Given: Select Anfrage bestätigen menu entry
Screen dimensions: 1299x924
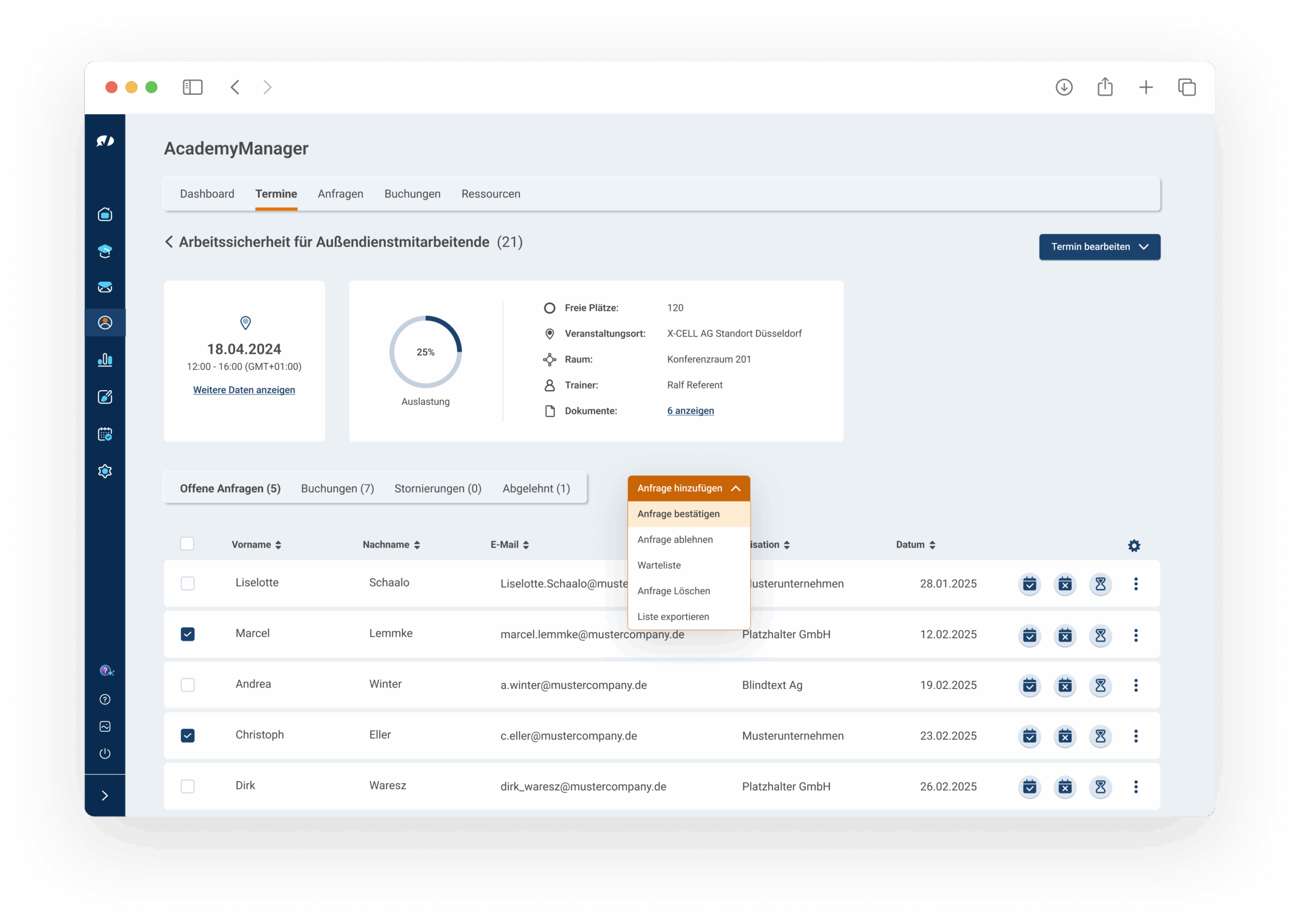Looking at the screenshot, I should (x=688, y=514).
